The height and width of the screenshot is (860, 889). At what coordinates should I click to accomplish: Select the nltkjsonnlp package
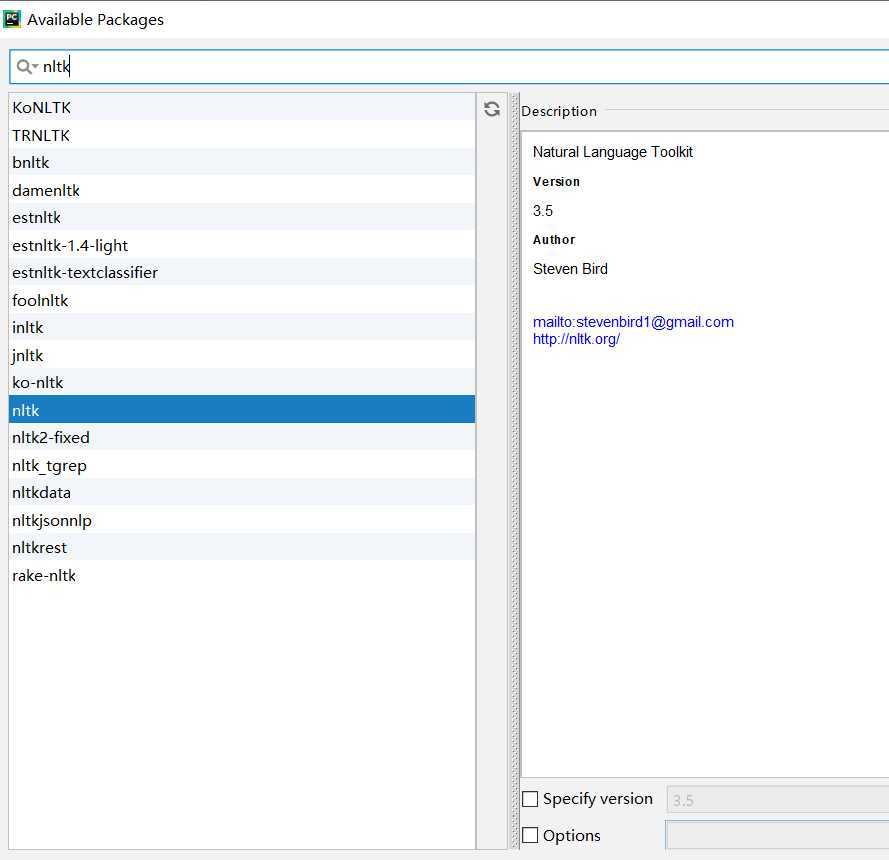click(x=242, y=520)
